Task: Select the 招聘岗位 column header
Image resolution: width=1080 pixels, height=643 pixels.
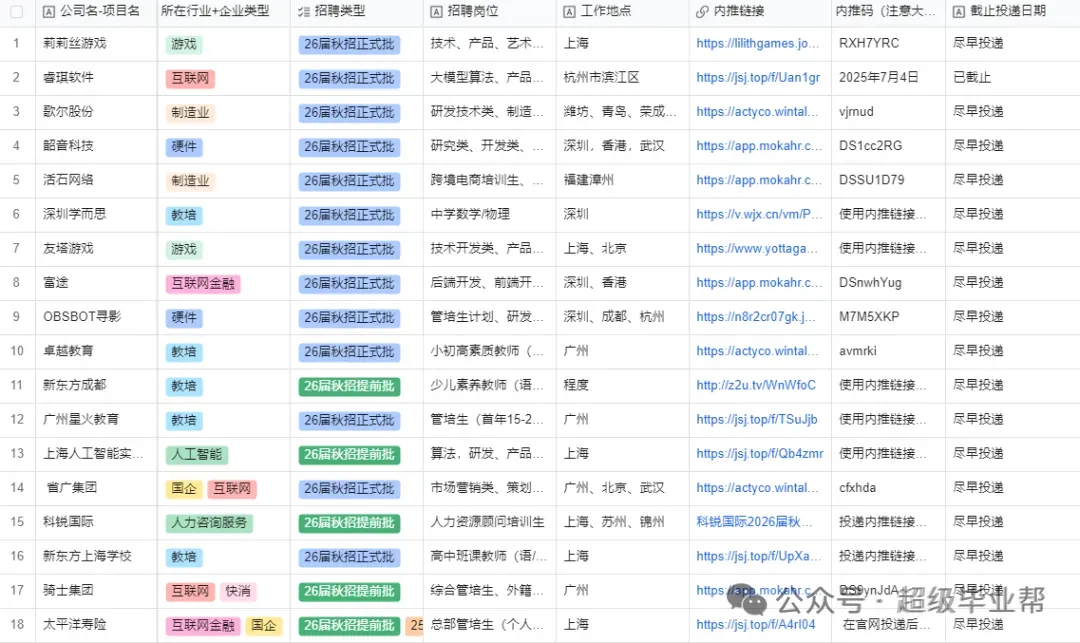Action: tap(490, 12)
